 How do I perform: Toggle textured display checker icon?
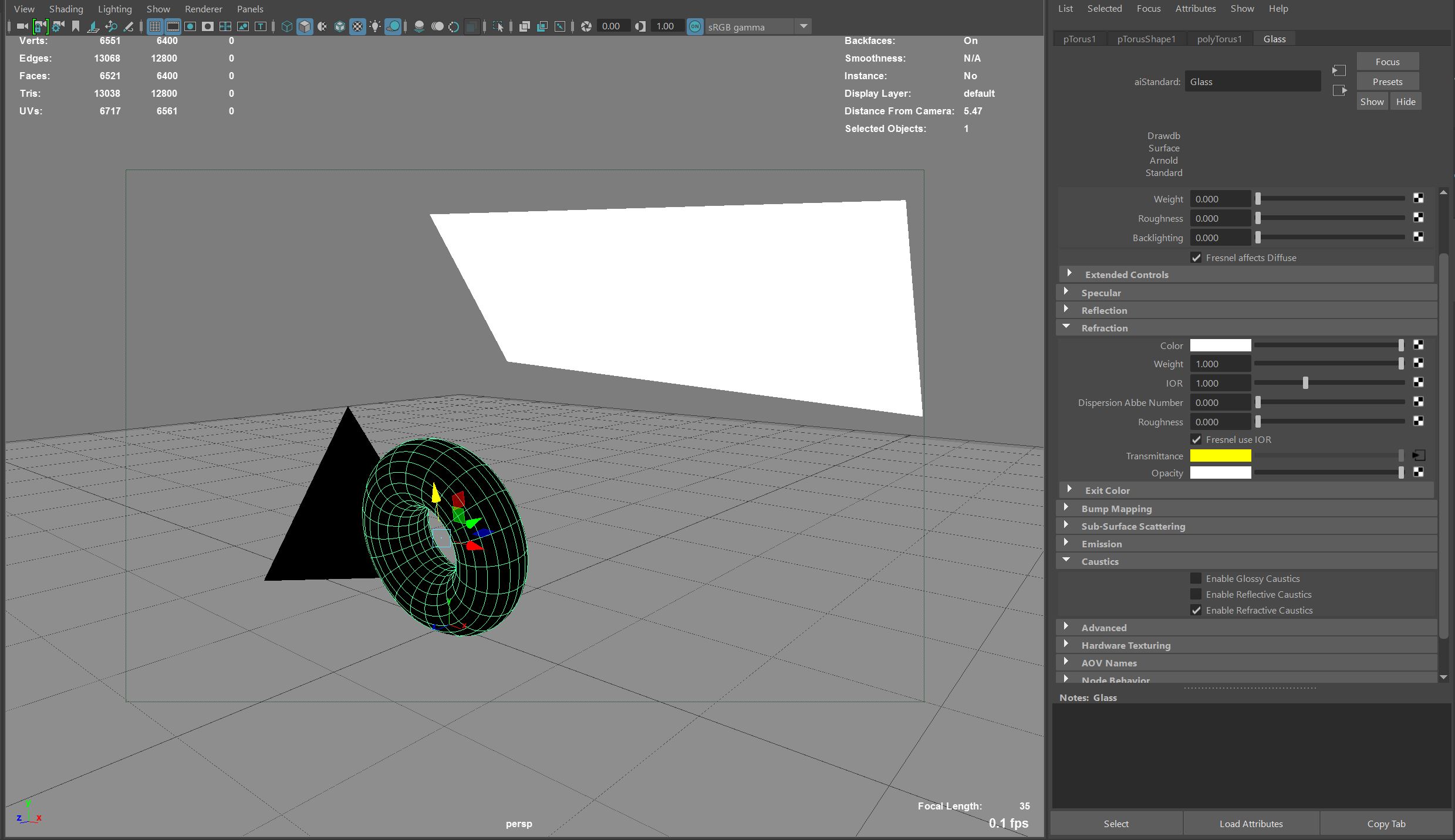point(357,26)
